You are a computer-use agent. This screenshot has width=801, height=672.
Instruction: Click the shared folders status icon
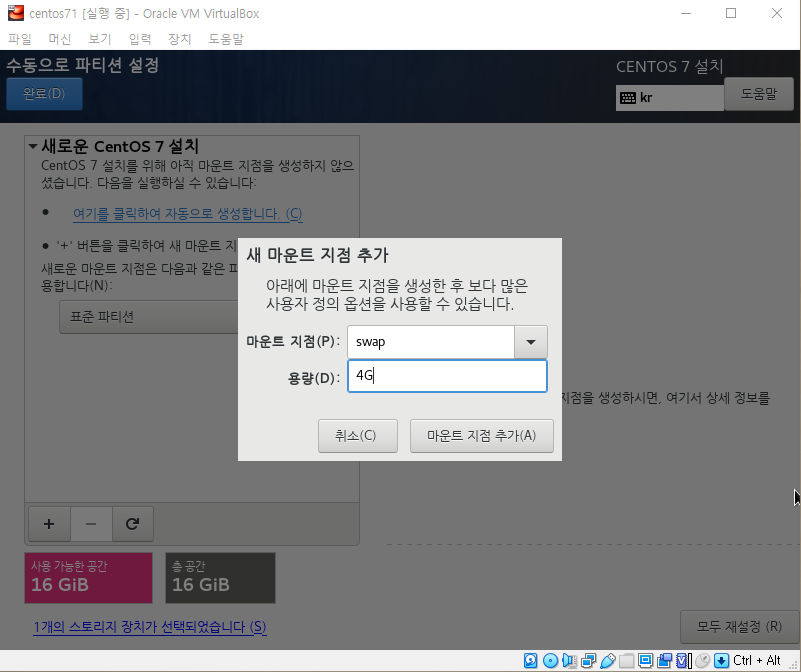(626, 660)
